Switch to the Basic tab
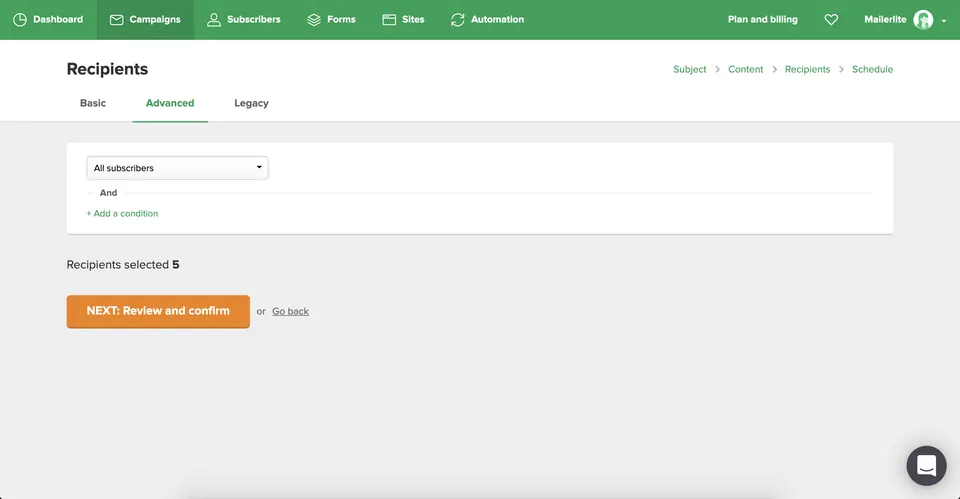 tap(93, 103)
